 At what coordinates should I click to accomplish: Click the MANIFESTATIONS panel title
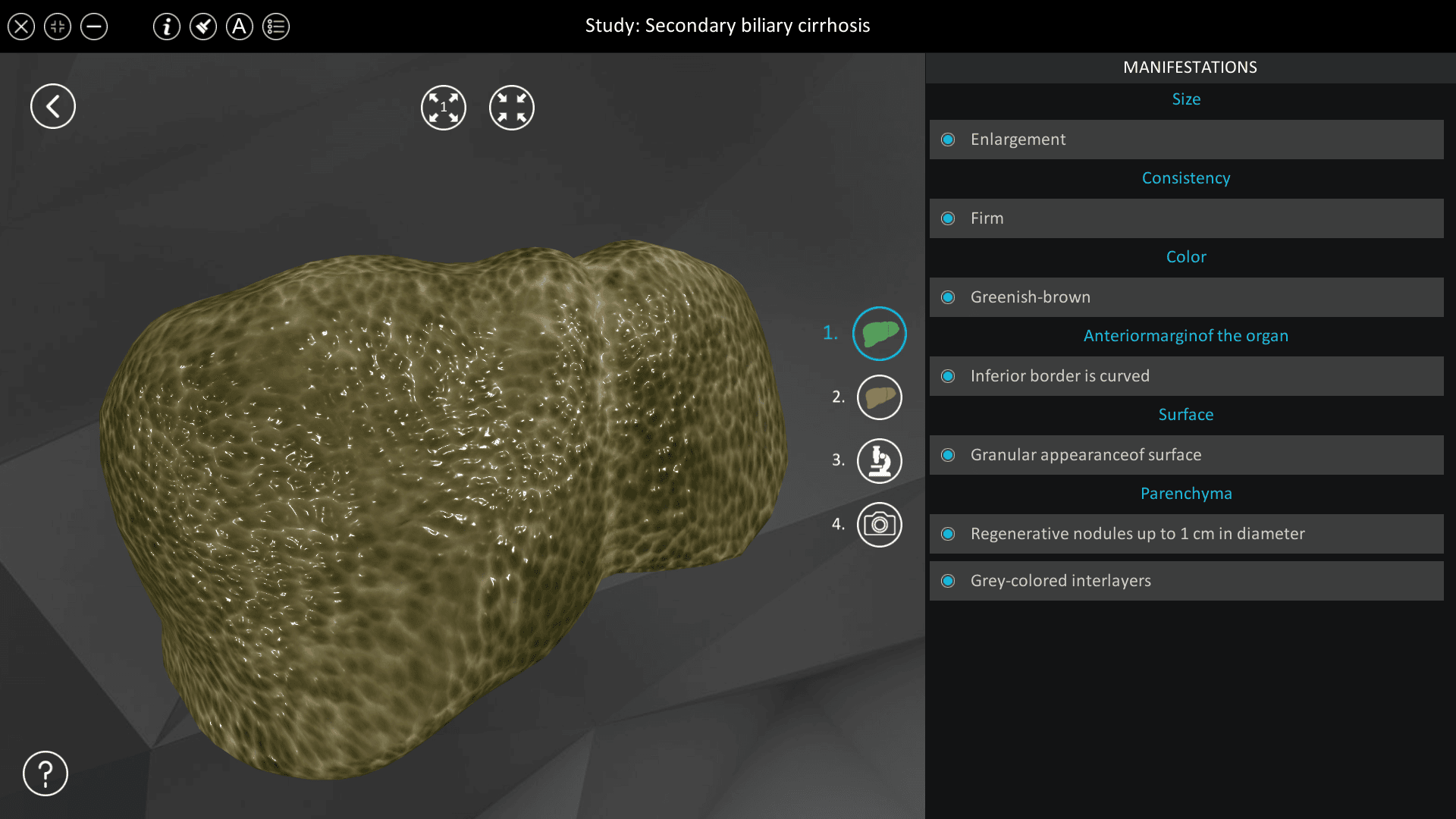click(1190, 67)
